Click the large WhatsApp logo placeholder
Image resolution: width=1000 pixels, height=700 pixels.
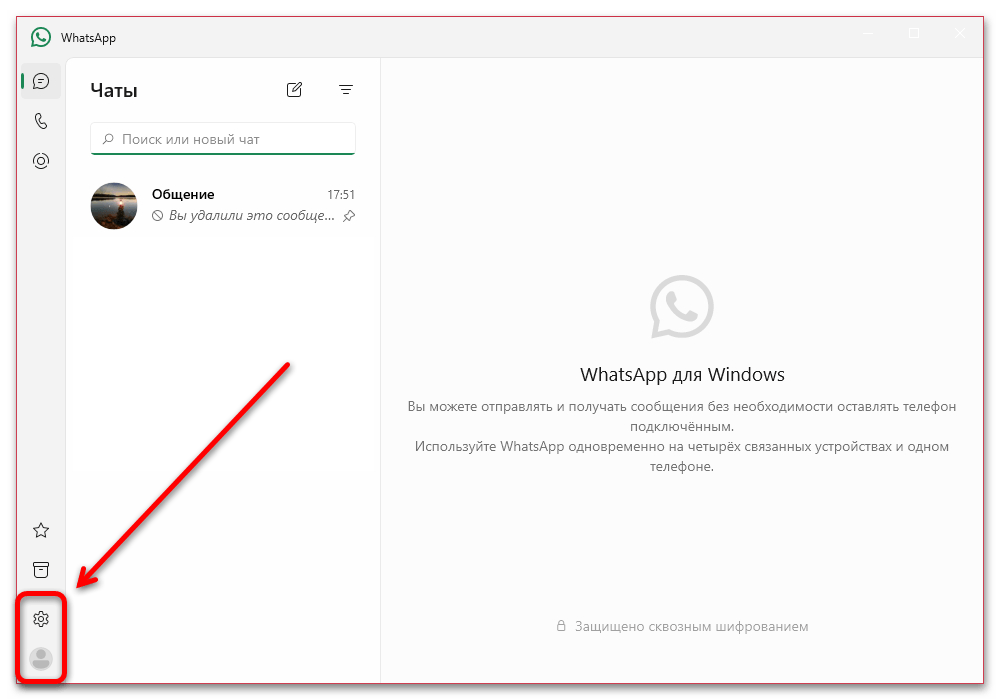[682, 307]
